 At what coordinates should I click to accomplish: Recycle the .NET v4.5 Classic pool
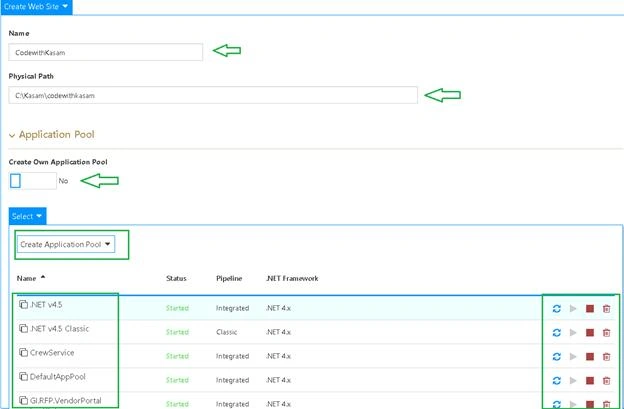(x=557, y=332)
